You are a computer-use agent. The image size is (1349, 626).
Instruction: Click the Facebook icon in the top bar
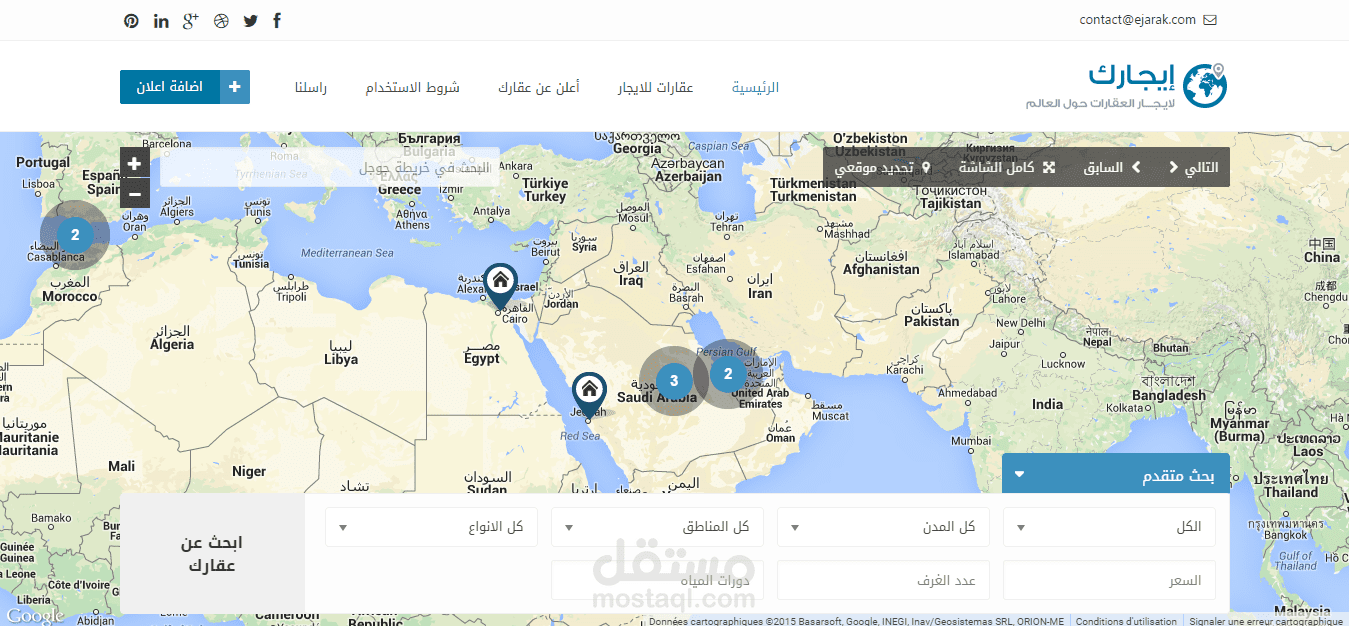[x=276, y=20]
